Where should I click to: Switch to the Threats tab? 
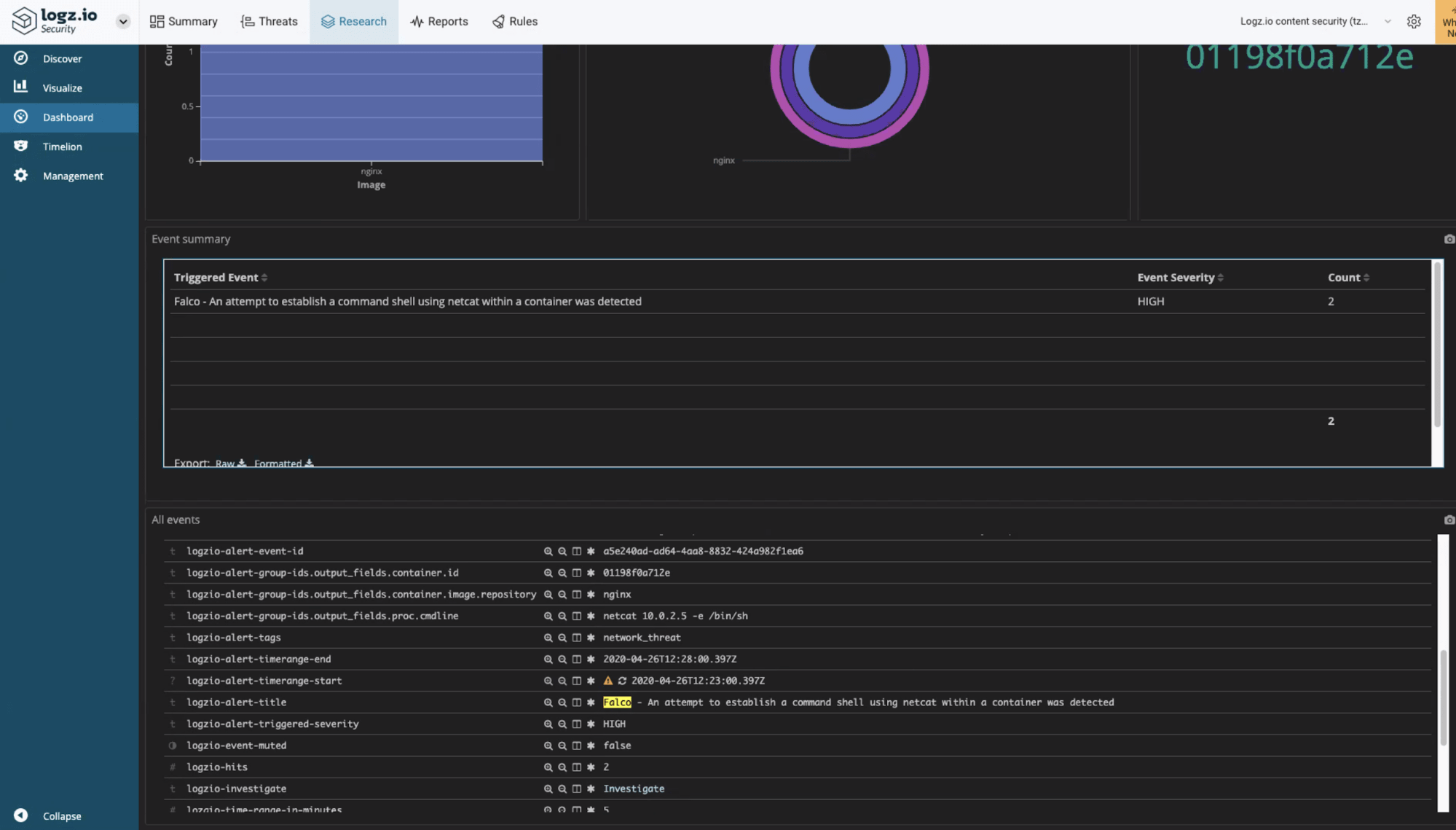point(269,21)
